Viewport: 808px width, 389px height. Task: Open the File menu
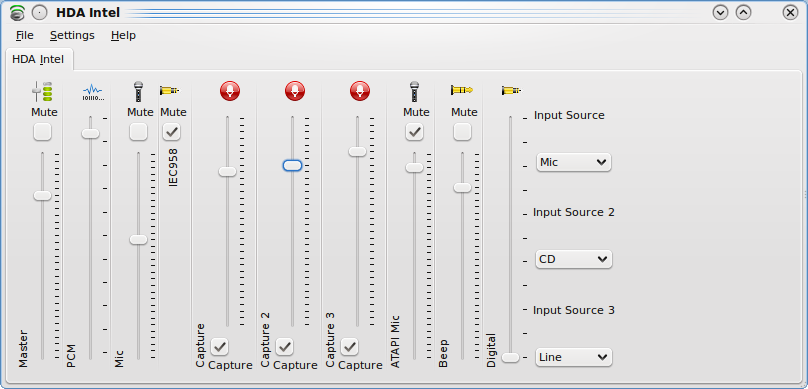(x=25, y=35)
